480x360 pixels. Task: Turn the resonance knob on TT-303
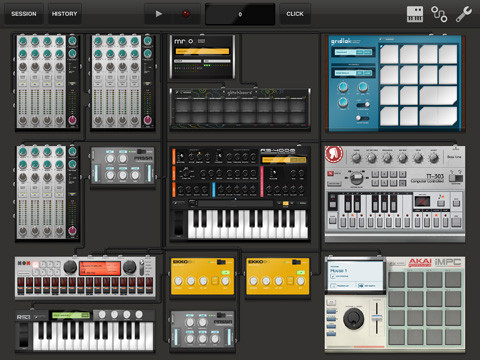tap(387, 158)
